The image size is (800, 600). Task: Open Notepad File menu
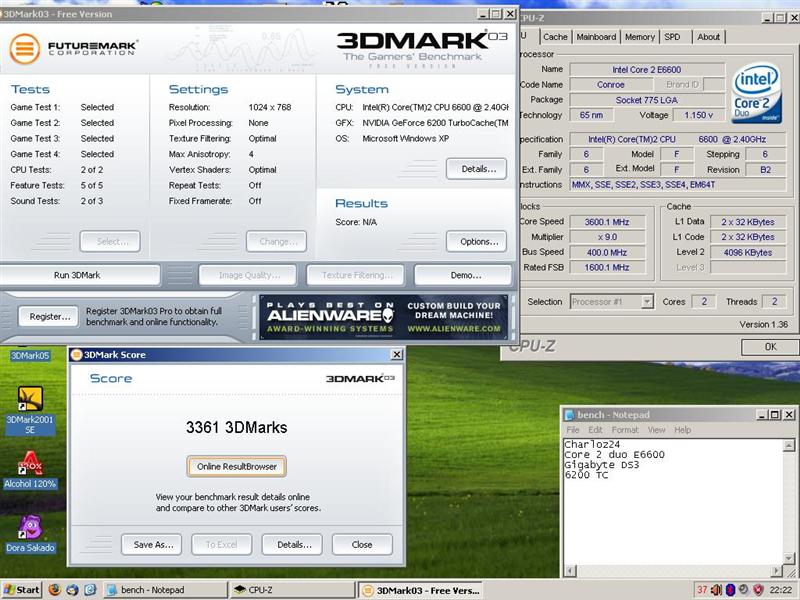(572, 430)
